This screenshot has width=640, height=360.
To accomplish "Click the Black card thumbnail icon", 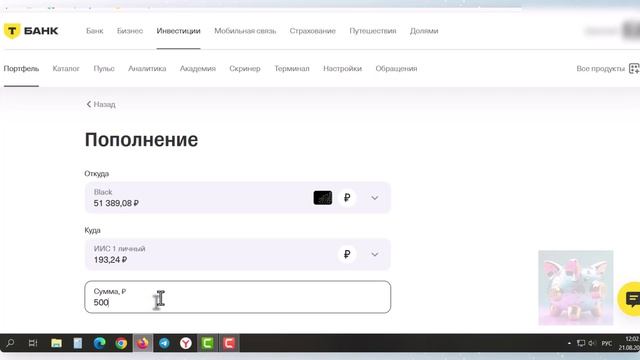I will click(322, 198).
